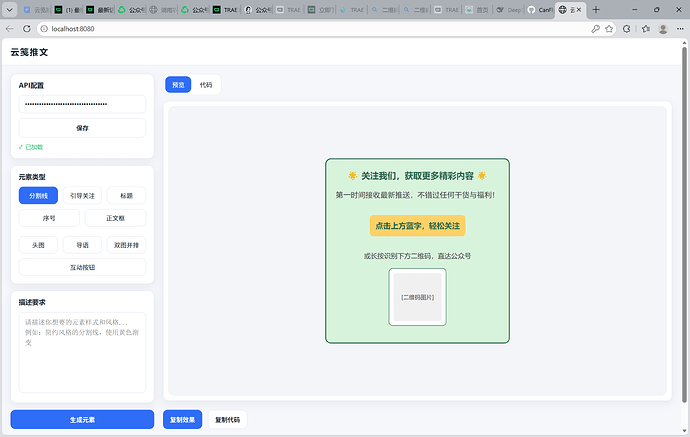Focus the 描述要求 text area
The image size is (690, 437).
82,351
